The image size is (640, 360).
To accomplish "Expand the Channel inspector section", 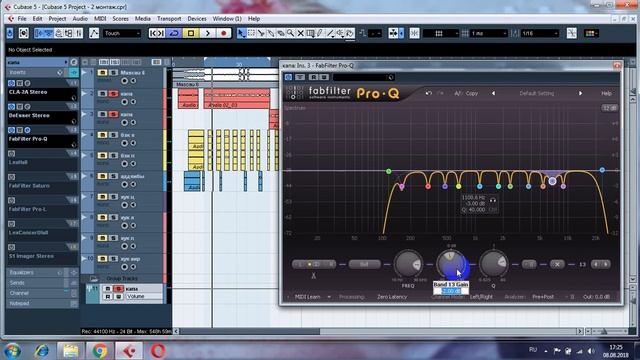I will click(42, 293).
